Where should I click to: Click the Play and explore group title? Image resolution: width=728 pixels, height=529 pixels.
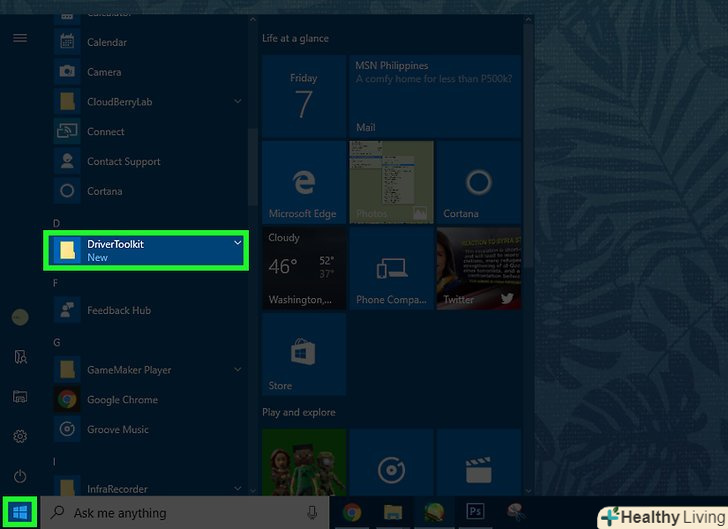coord(299,412)
